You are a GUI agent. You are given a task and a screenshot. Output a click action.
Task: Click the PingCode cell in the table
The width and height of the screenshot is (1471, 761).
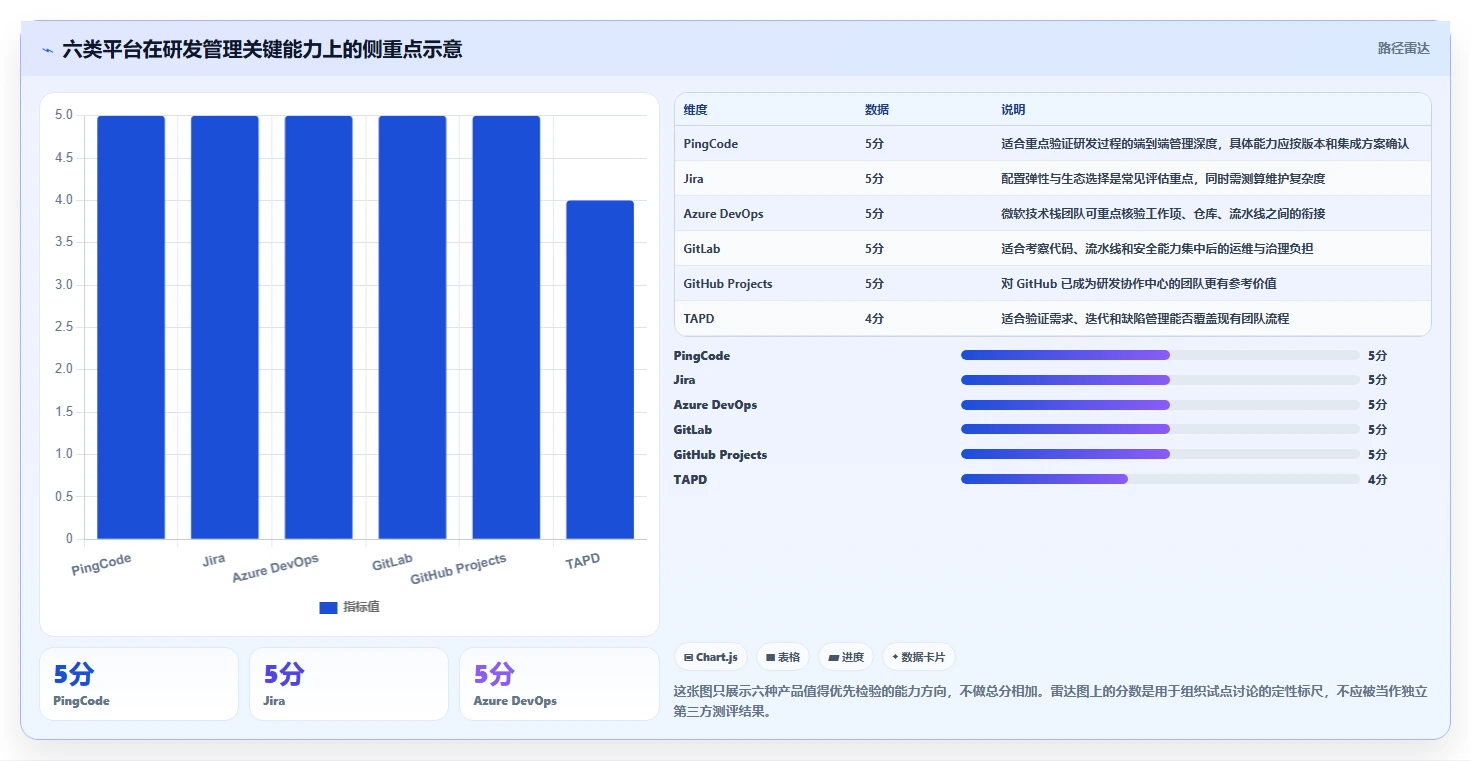click(711, 144)
